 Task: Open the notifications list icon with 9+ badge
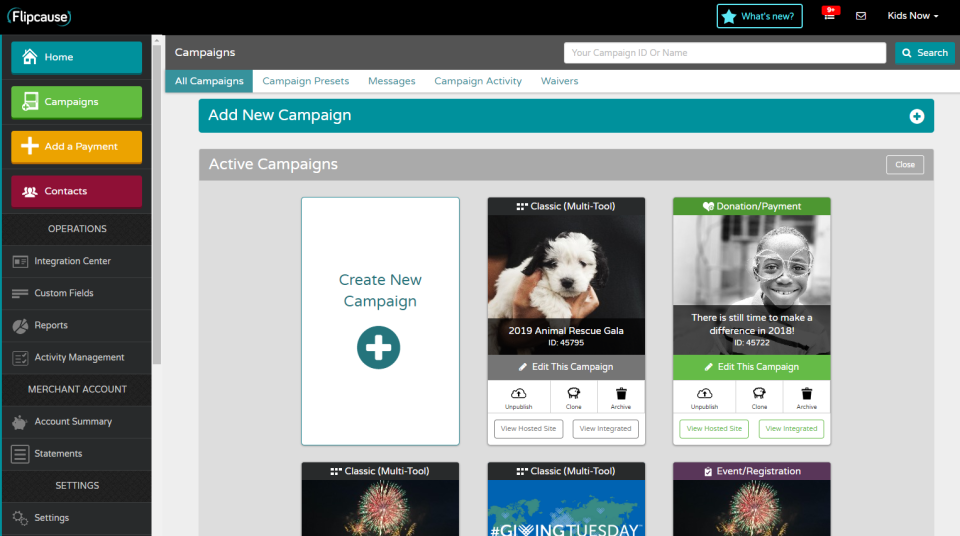pos(830,15)
